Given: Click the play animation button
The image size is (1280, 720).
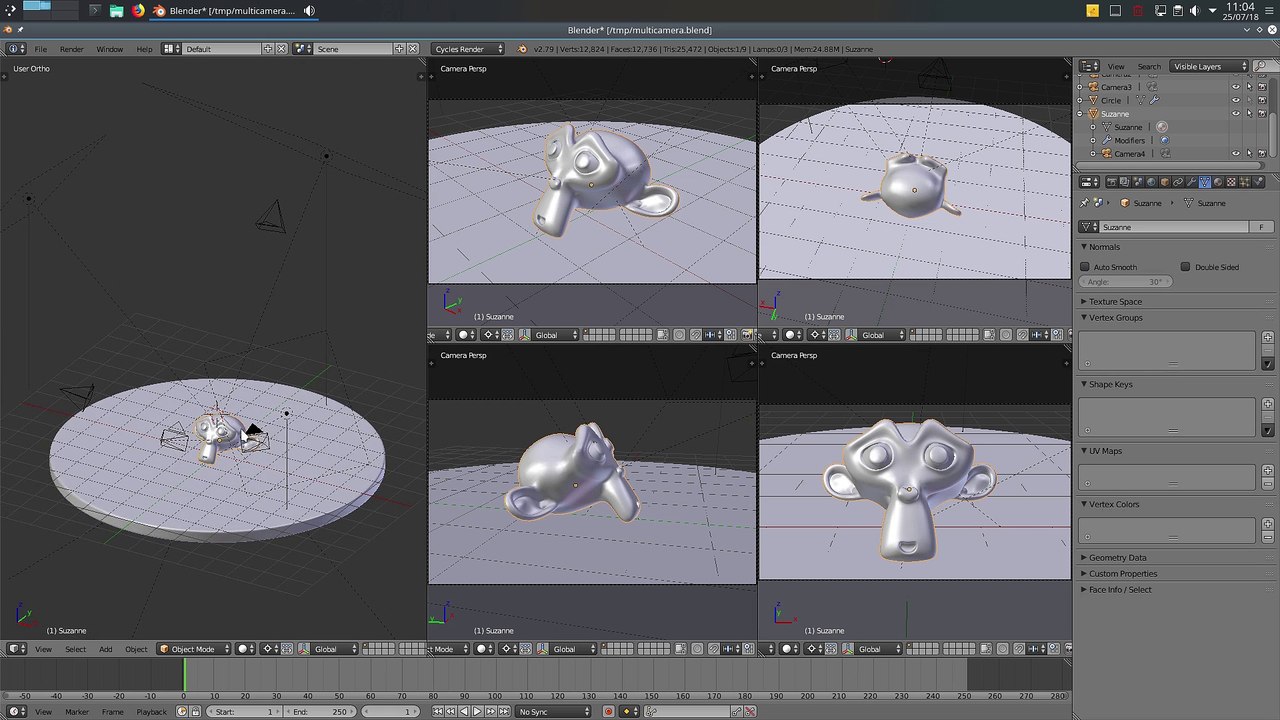Looking at the screenshot, I should click(477, 711).
